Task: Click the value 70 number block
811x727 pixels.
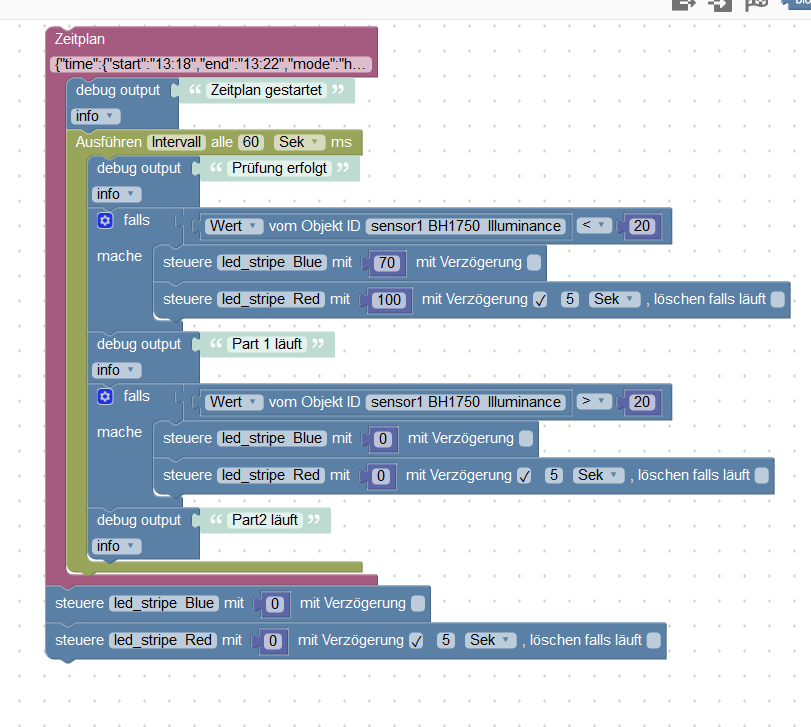Action: [387, 263]
